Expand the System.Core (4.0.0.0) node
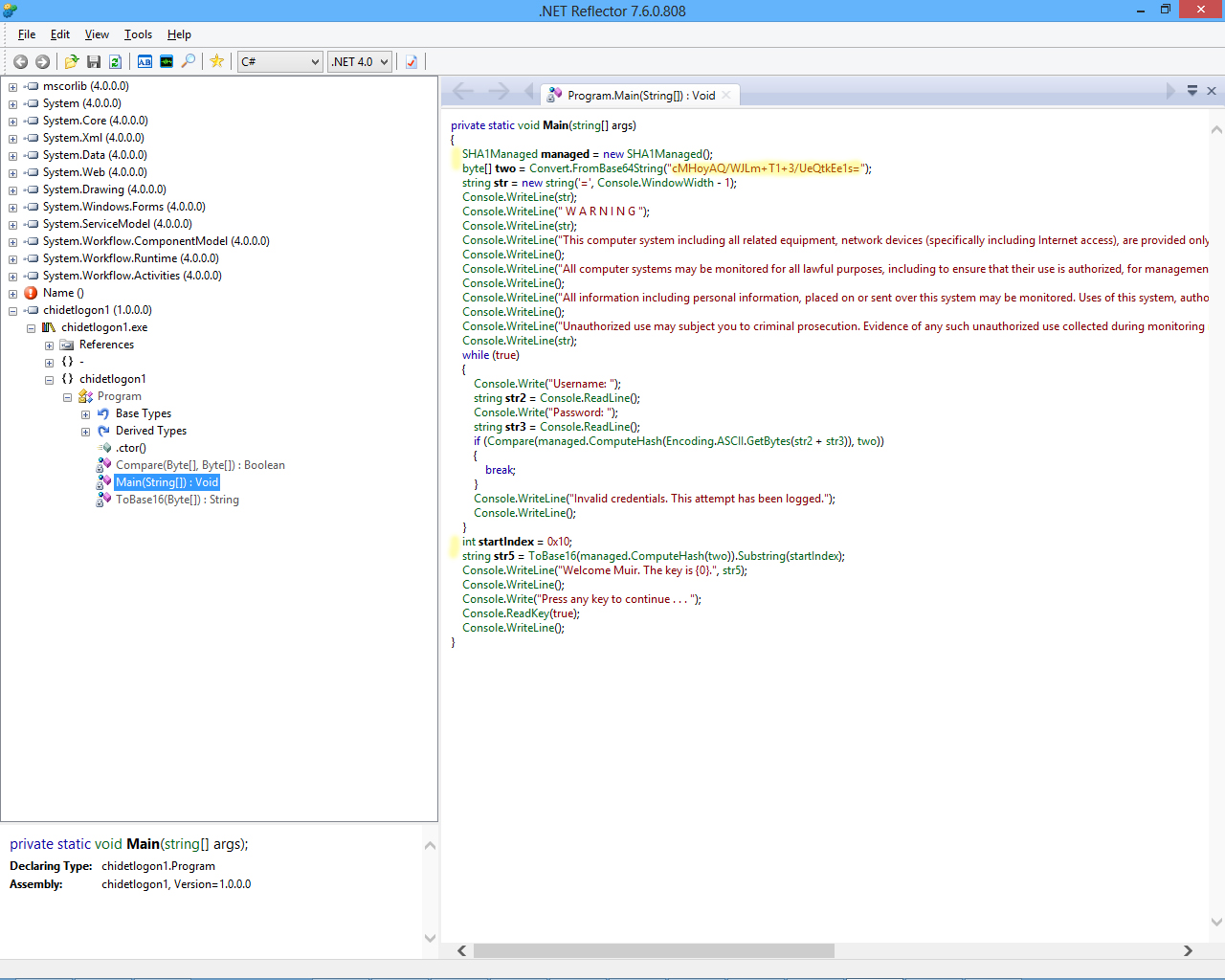Image resolution: width=1225 pixels, height=980 pixels. 12,122
